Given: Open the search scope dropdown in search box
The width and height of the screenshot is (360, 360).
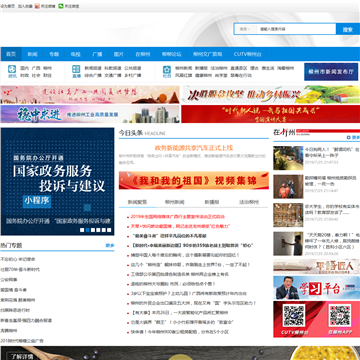Looking at the screenshot, I should click(x=245, y=29).
